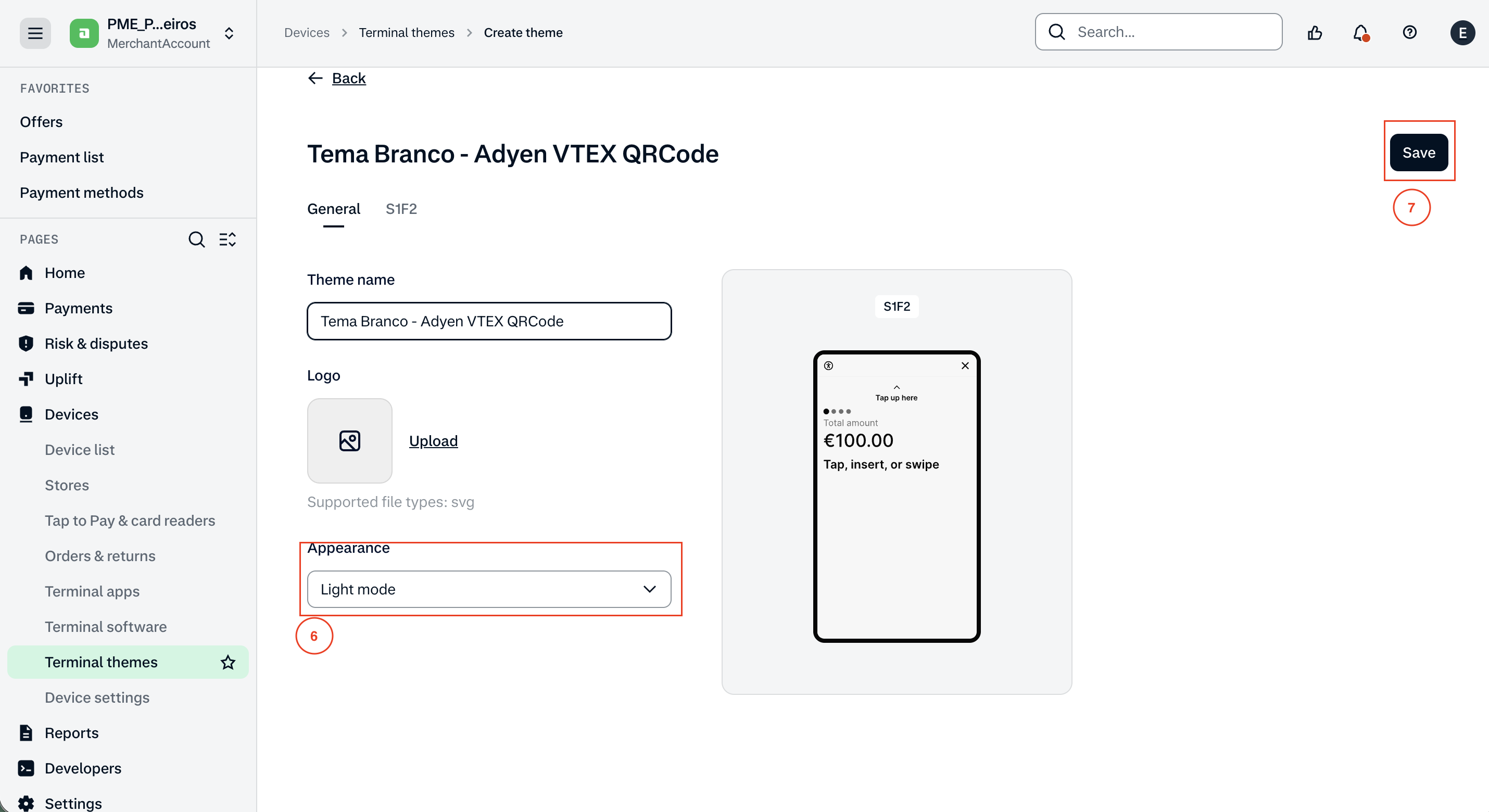Screen dimensions: 1489x812
Task: Close the terminal preview with X
Action: click(965, 366)
